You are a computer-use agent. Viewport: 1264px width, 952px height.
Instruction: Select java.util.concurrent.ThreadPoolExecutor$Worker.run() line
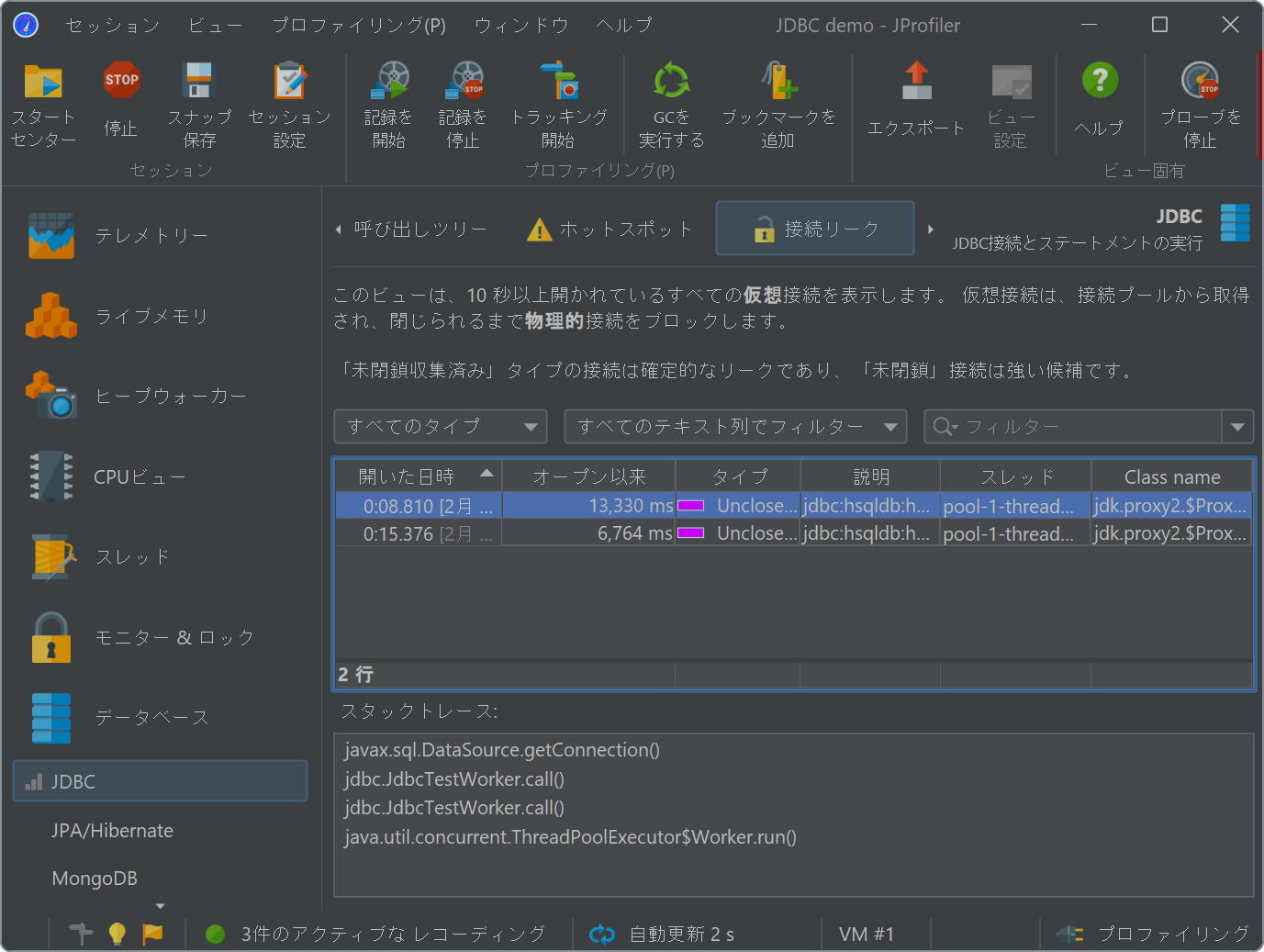[570, 837]
